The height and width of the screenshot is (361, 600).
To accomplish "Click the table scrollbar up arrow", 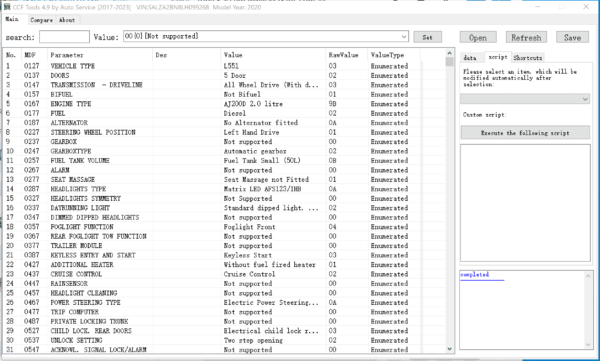I will [450, 53].
